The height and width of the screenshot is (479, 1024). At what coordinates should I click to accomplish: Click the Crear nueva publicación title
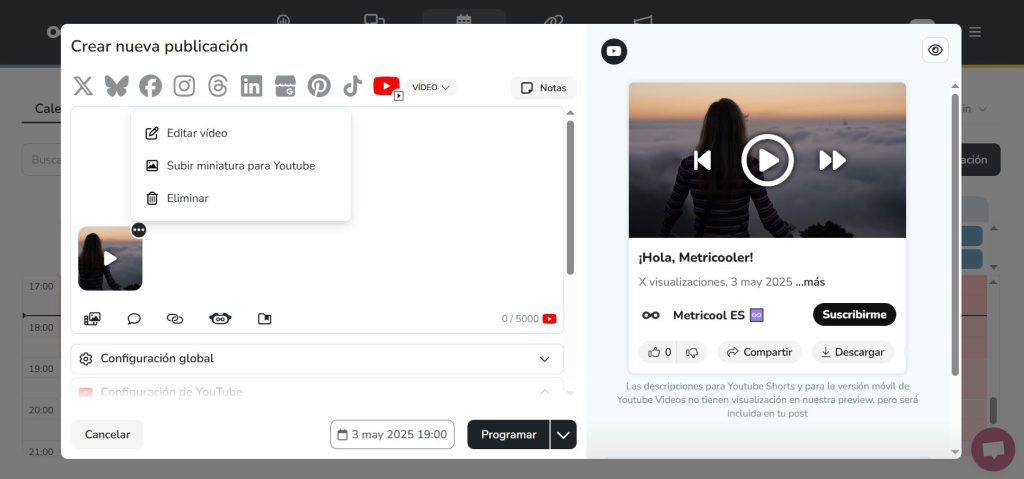[159, 46]
